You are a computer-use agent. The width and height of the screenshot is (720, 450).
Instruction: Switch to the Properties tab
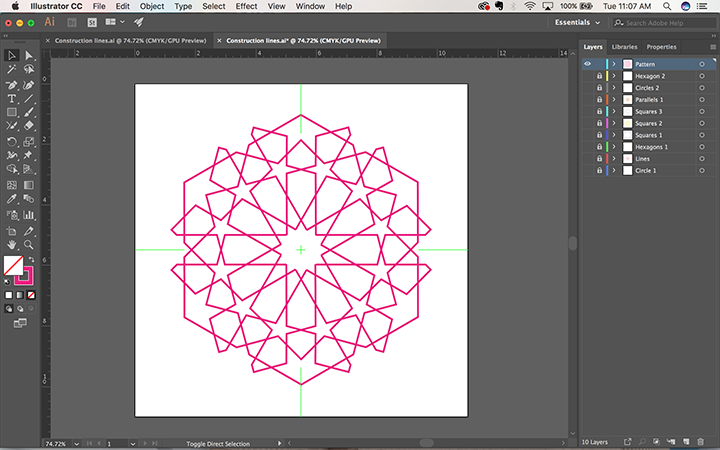661,47
